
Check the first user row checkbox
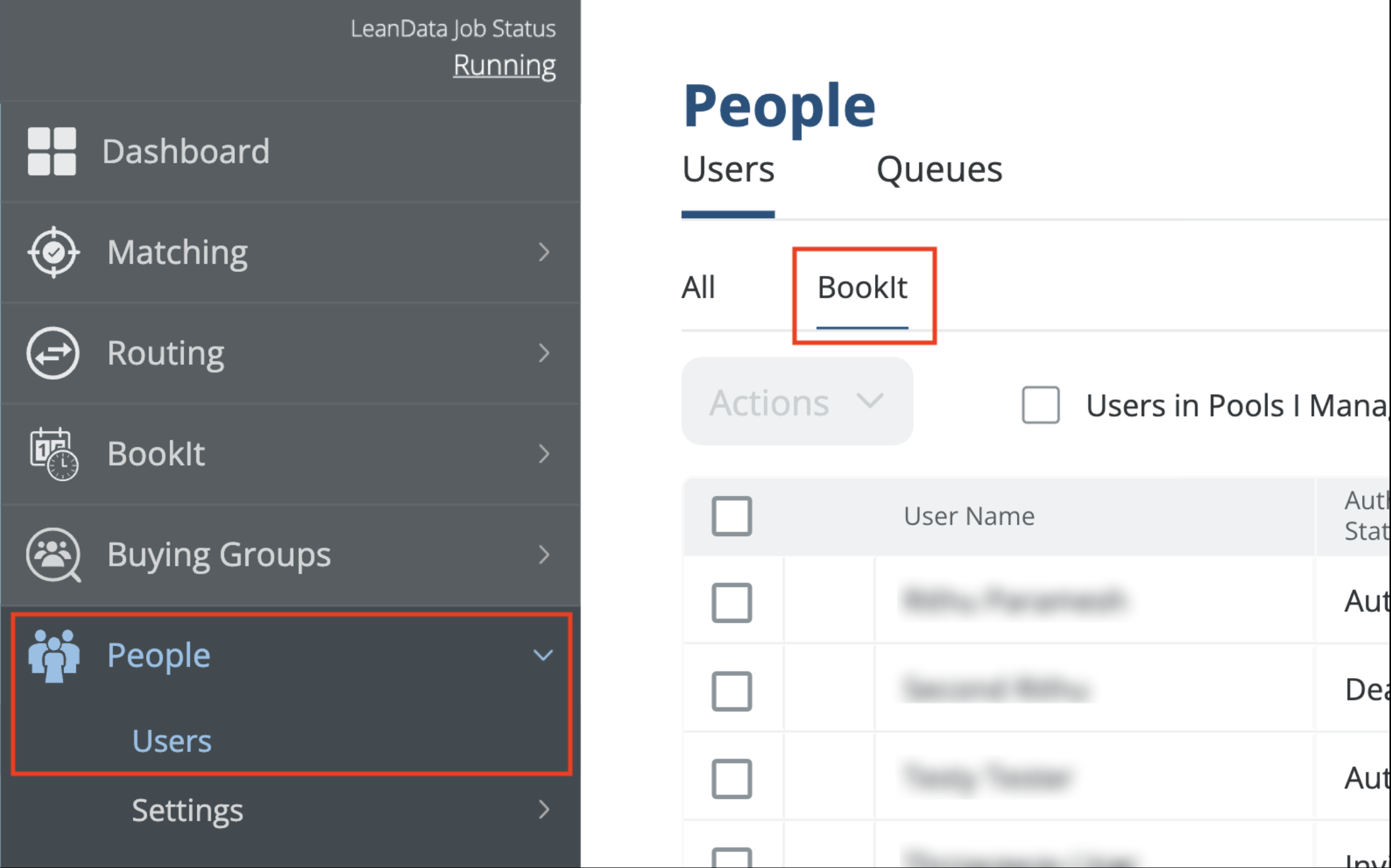731,603
